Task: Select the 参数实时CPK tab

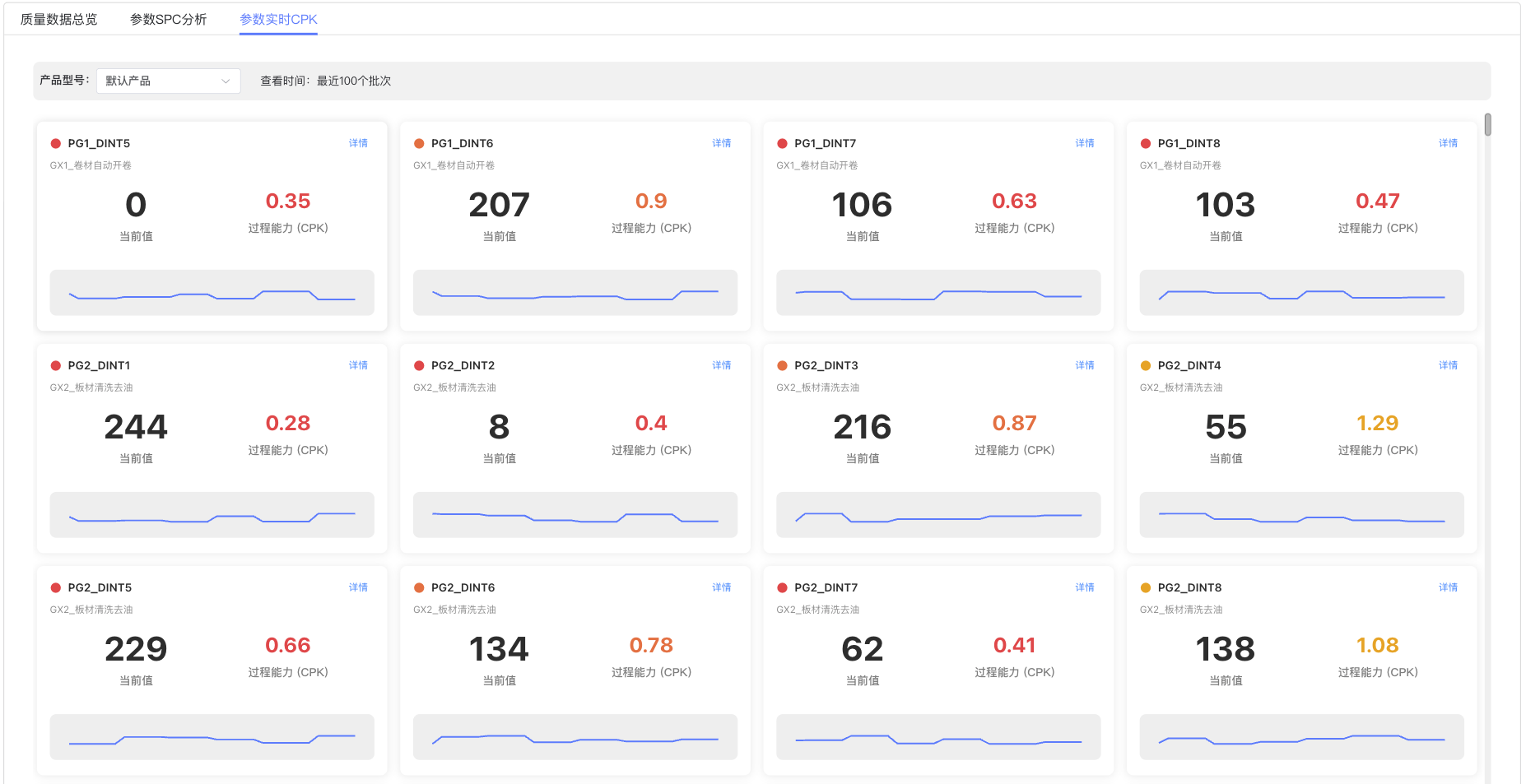Action: (278, 19)
